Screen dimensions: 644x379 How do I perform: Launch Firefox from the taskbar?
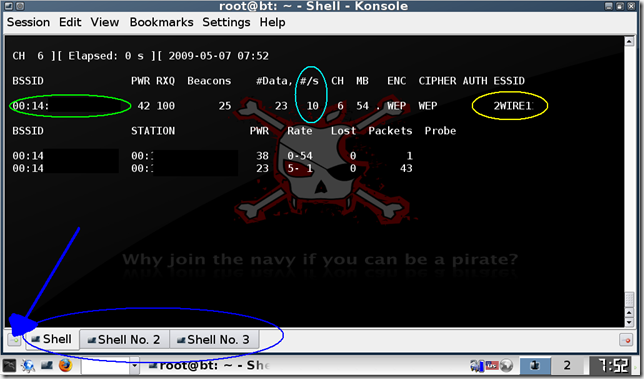point(65,365)
